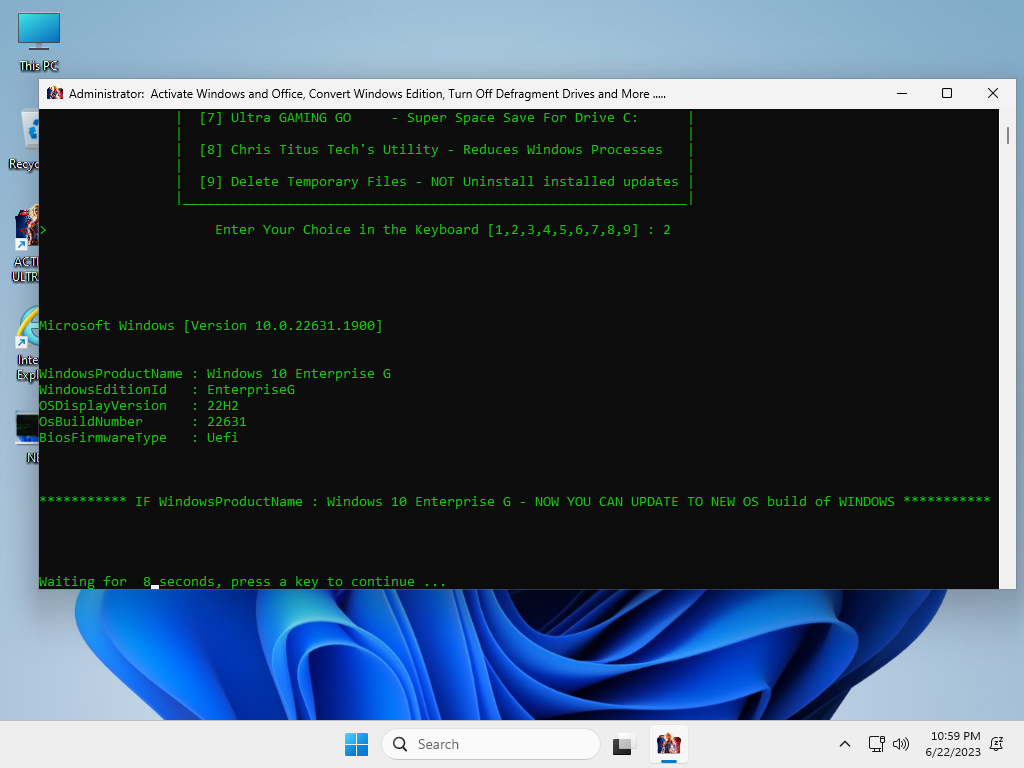Click the 'WindowsEditionId : EnterpriseG' line
This screenshot has height=768, width=1024.
(x=167, y=390)
